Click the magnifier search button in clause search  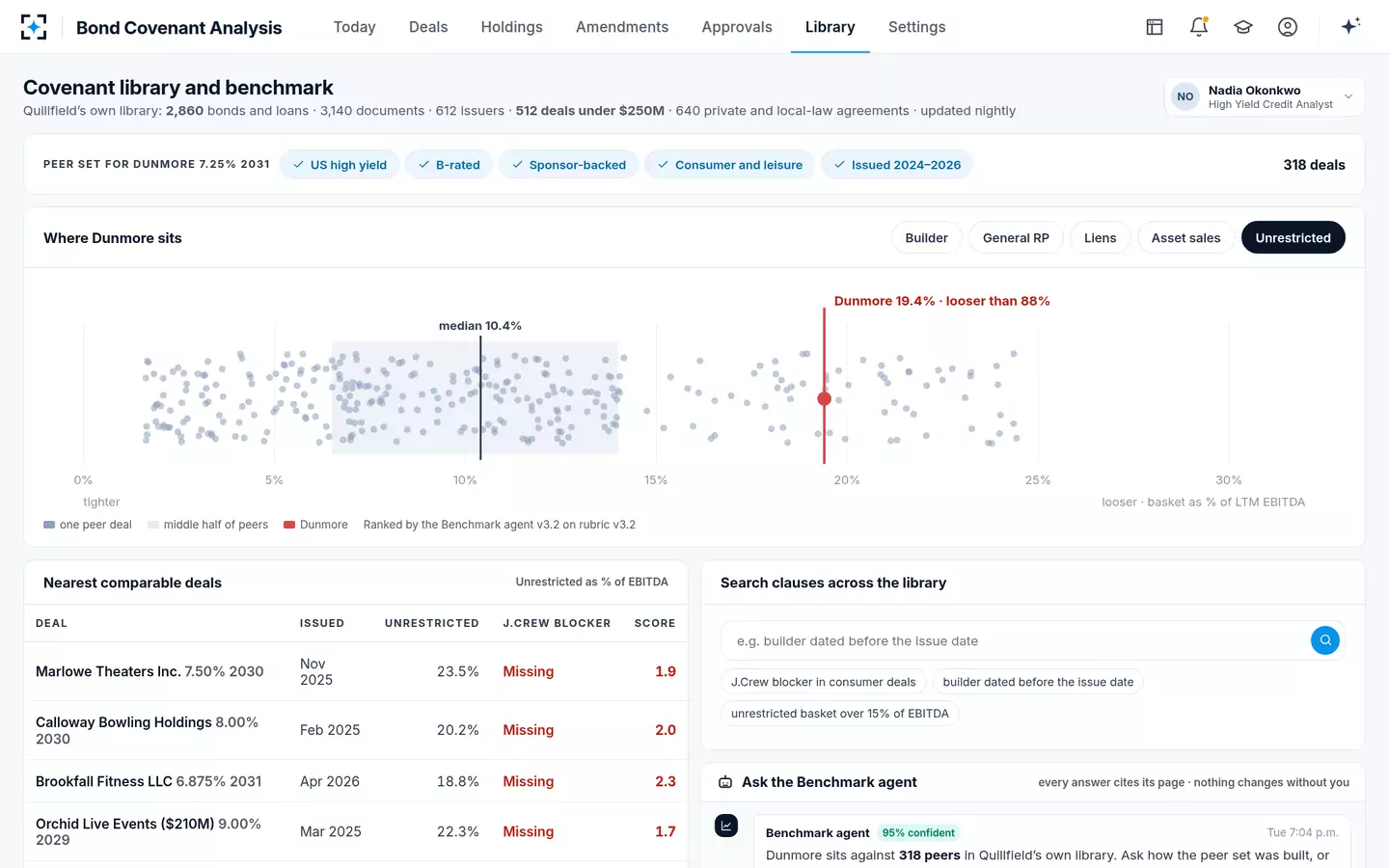1325,640
